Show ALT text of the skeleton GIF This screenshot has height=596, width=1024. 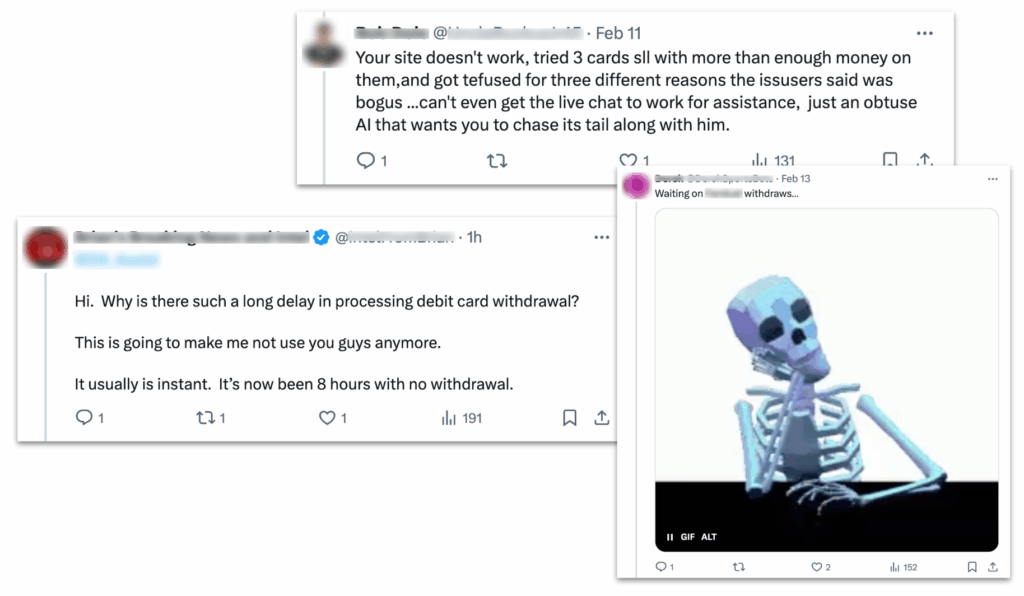709,537
